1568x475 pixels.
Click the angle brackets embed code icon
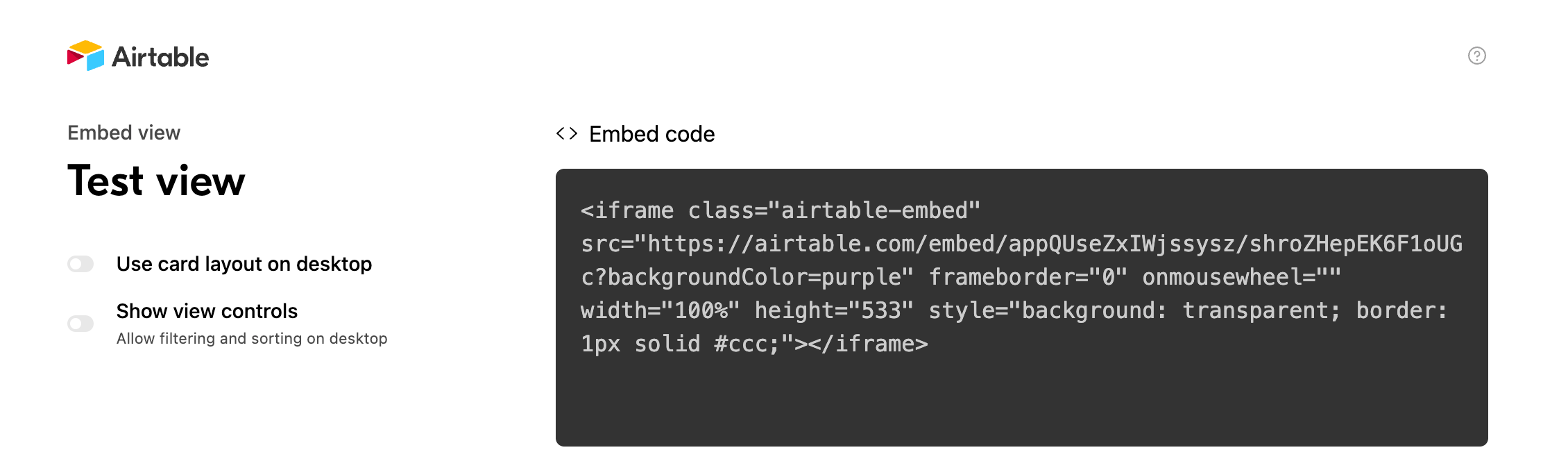567,133
